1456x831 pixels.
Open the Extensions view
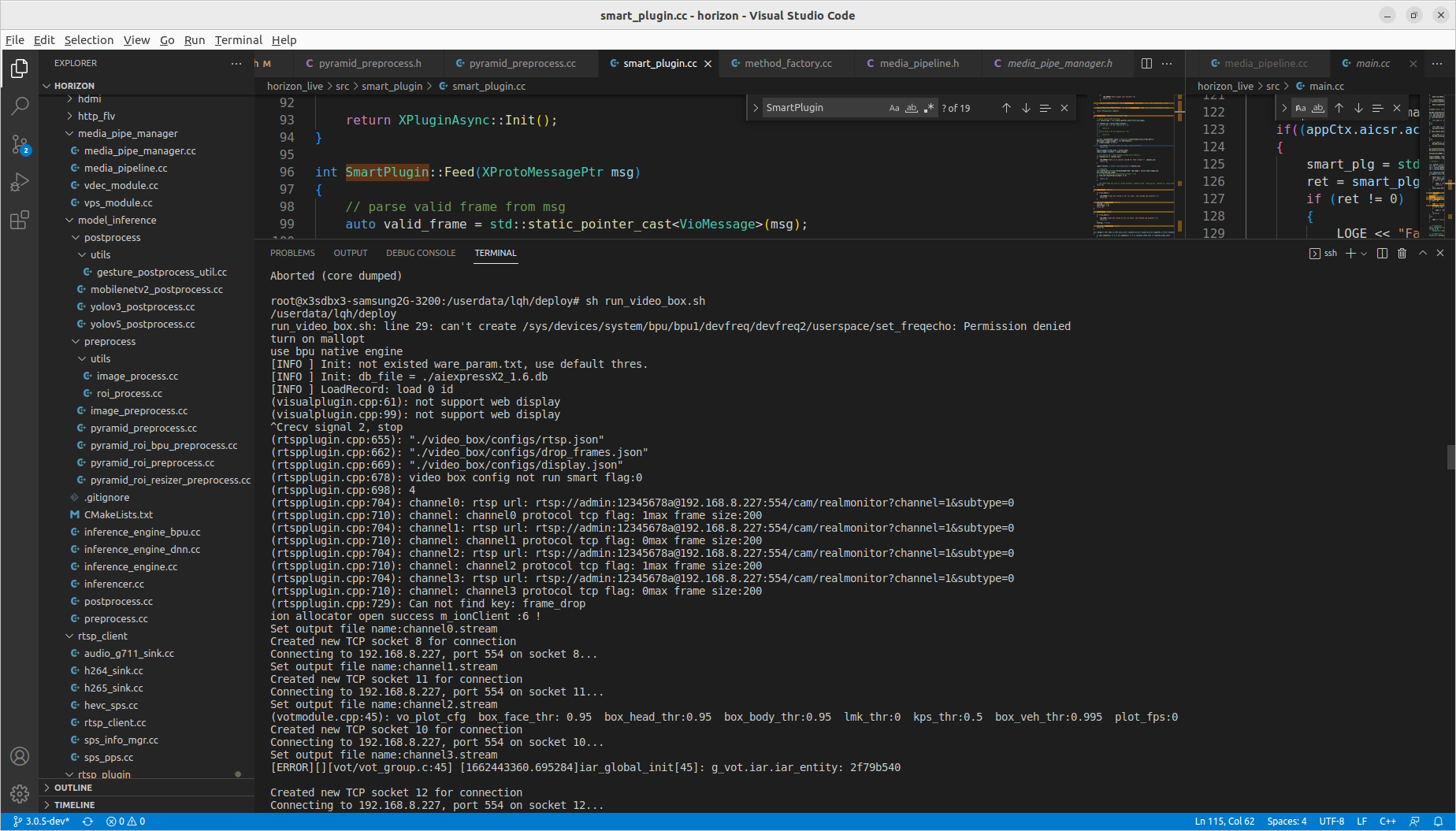[20, 220]
